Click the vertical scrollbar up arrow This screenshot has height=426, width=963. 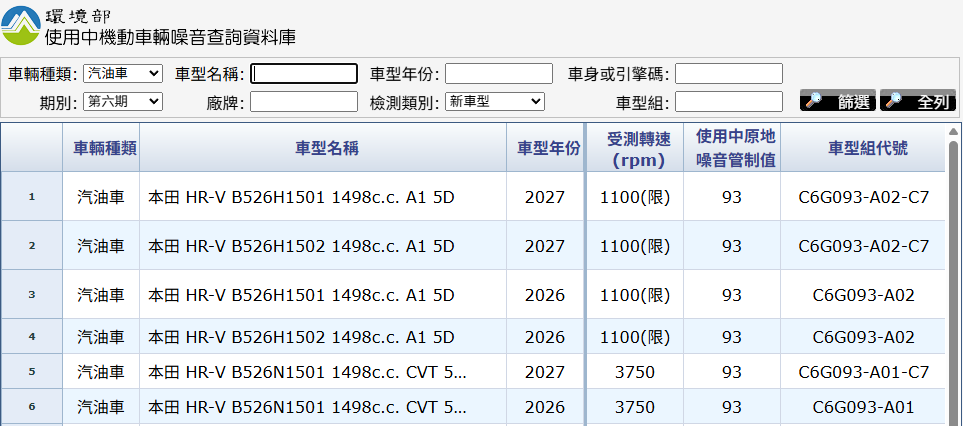953,131
